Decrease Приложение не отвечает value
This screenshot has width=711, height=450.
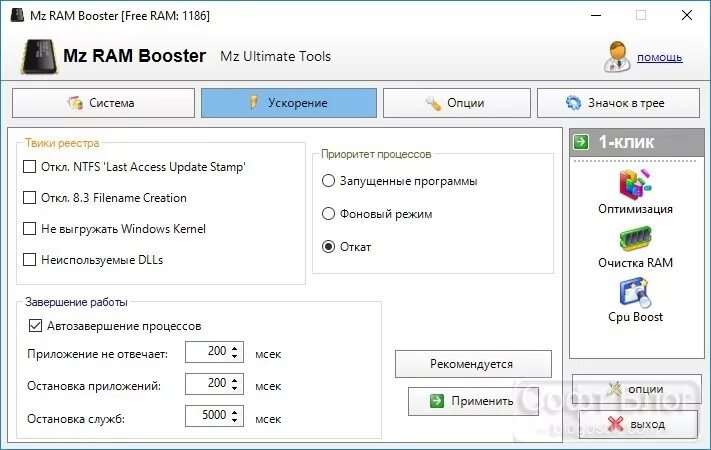tap(234, 356)
